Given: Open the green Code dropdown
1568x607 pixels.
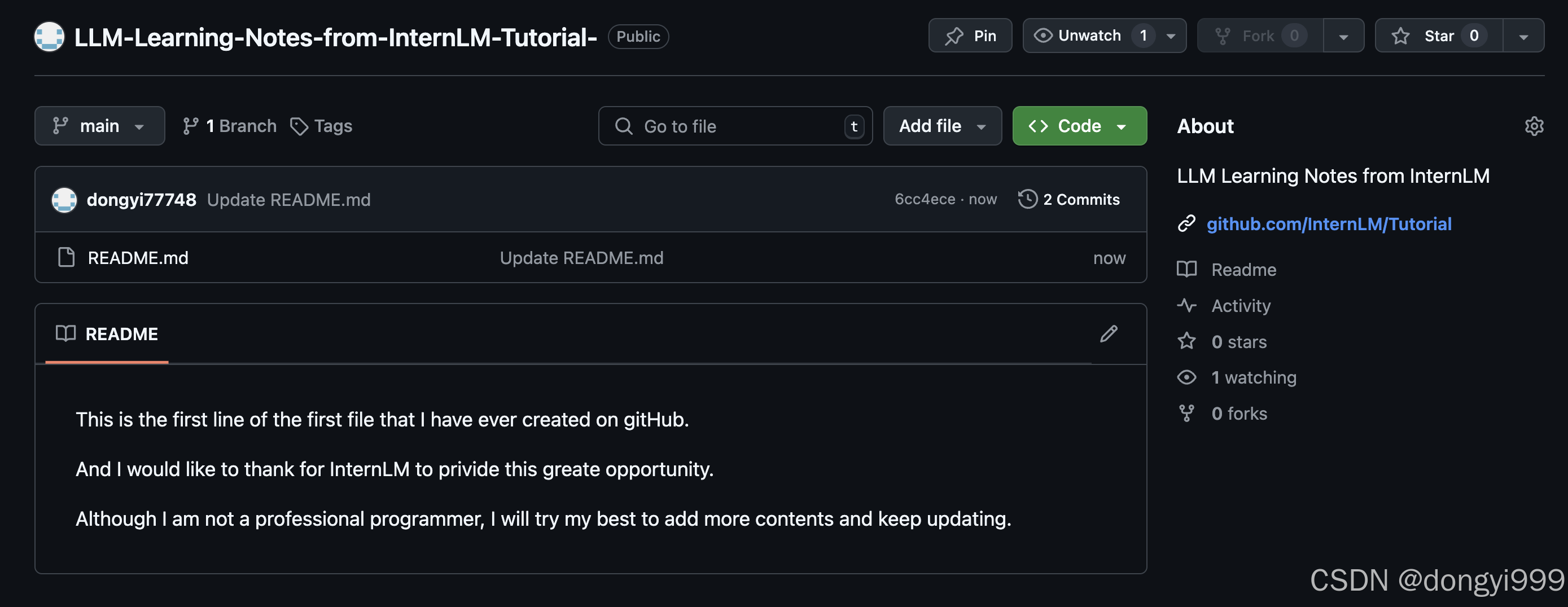Looking at the screenshot, I should click(1080, 126).
